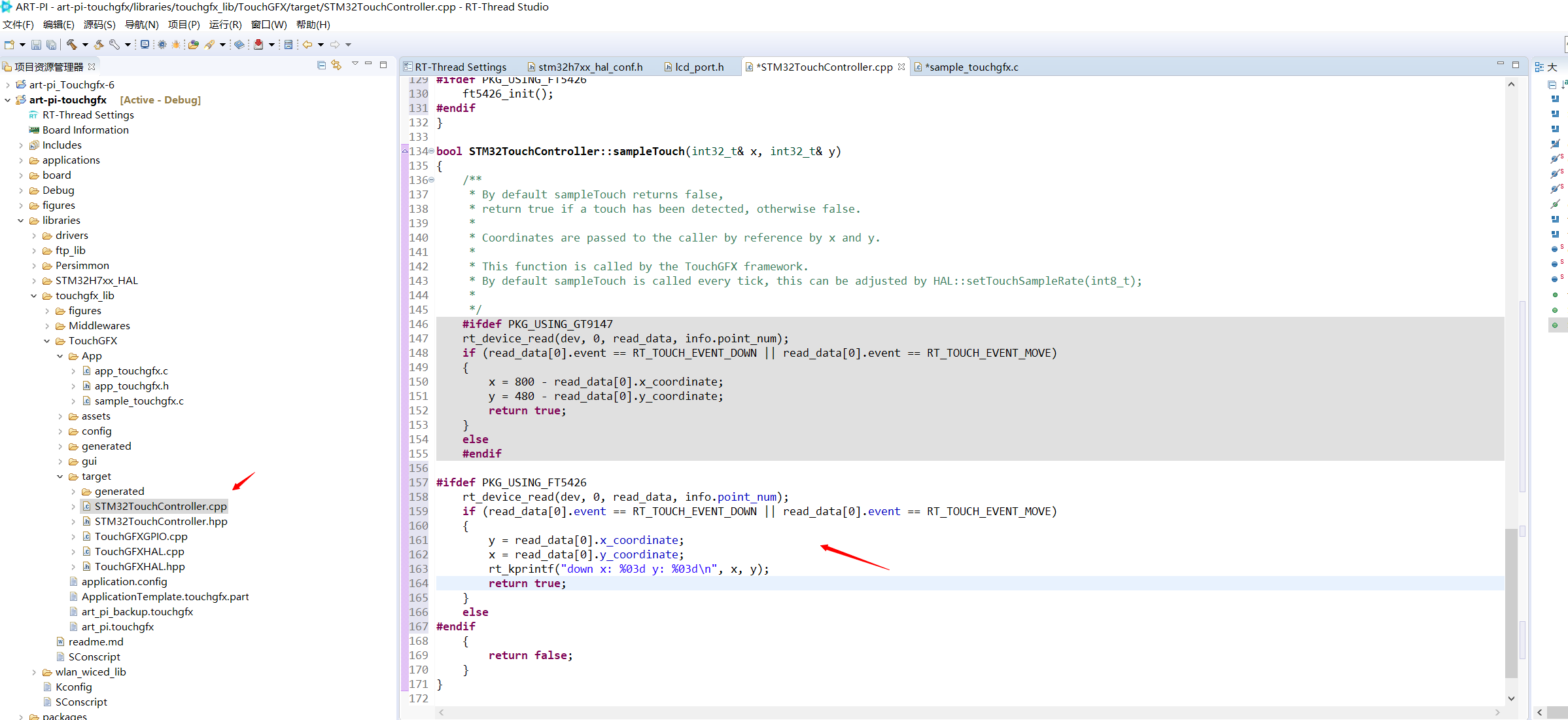1568x720 pixels.
Task: Collapse all in project explorer panel
Action: (x=321, y=65)
